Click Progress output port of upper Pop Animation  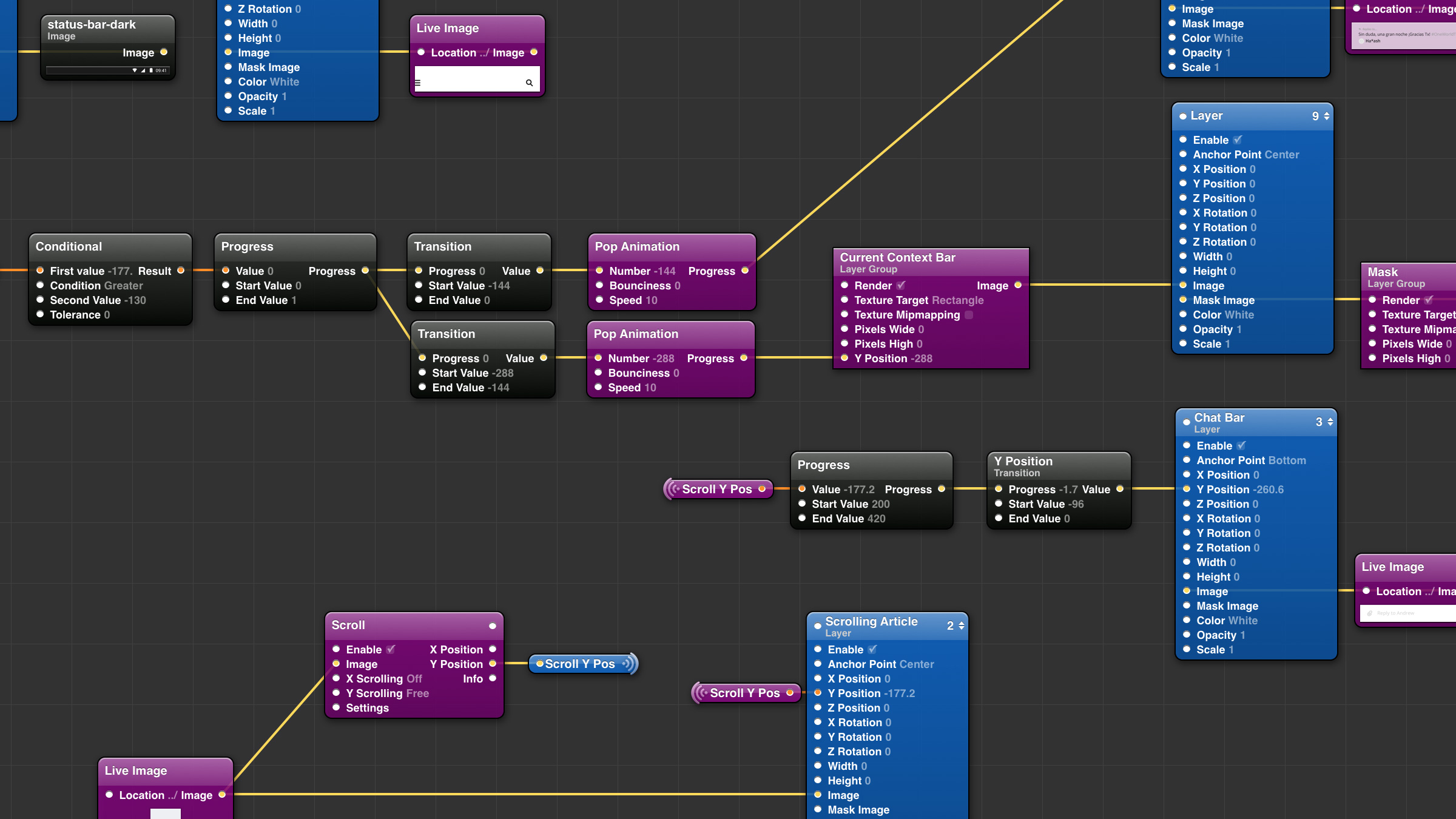[x=745, y=271]
